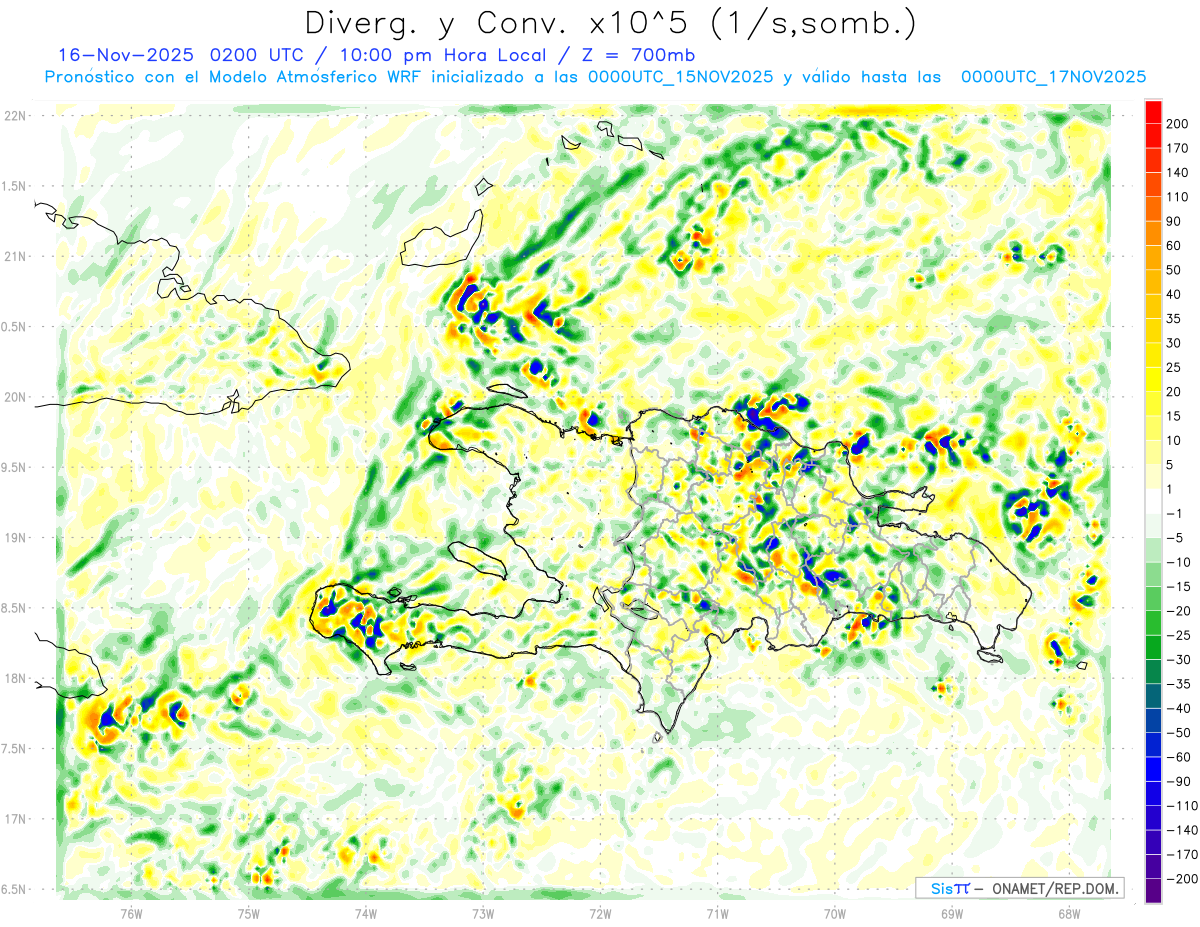This screenshot has height=927, width=1200.
Task: Click the "Z = 700mb" level text
Action: pos(637,55)
